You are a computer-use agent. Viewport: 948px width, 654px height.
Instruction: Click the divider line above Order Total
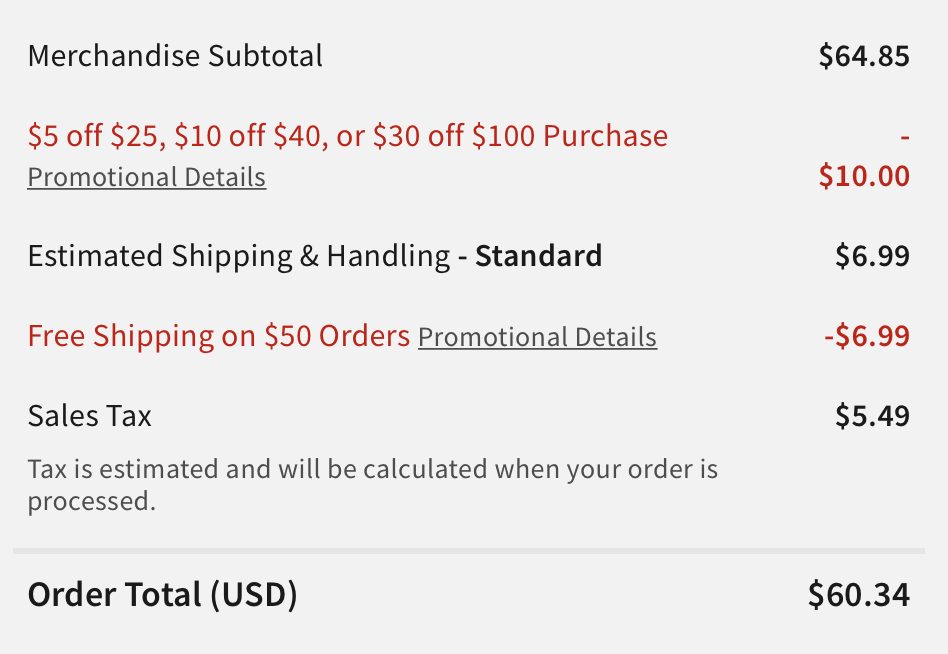[x=469, y=551]
